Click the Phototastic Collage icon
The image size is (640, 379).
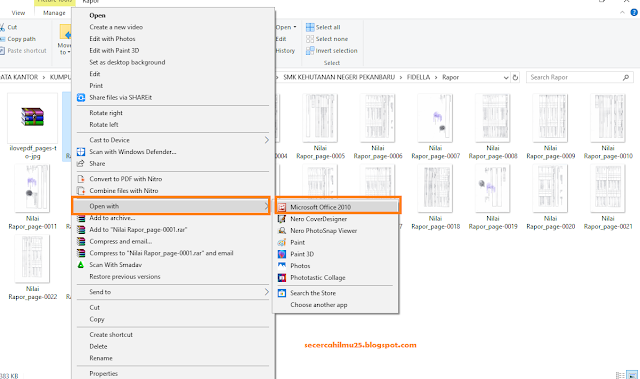point(282,277)
